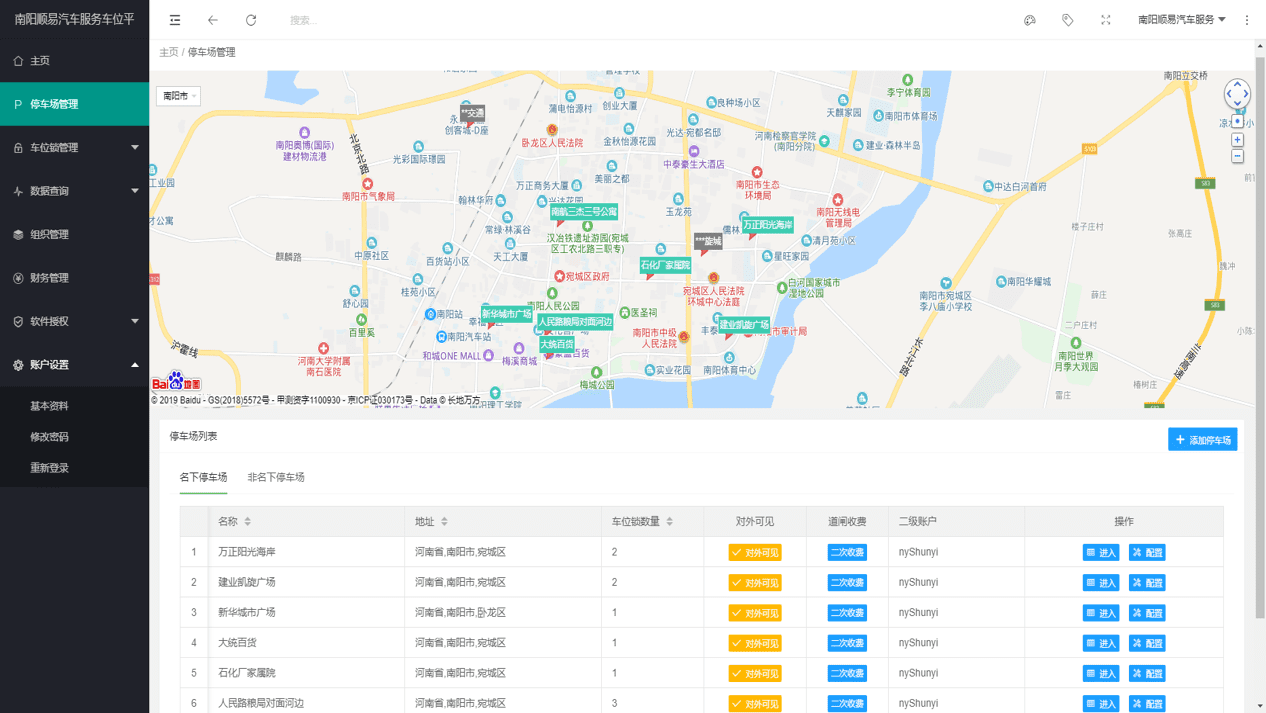Toggle 对外可见 for 新华城市广场
This screenshot has height=713, width=1266.
click(x=755, y=613)
